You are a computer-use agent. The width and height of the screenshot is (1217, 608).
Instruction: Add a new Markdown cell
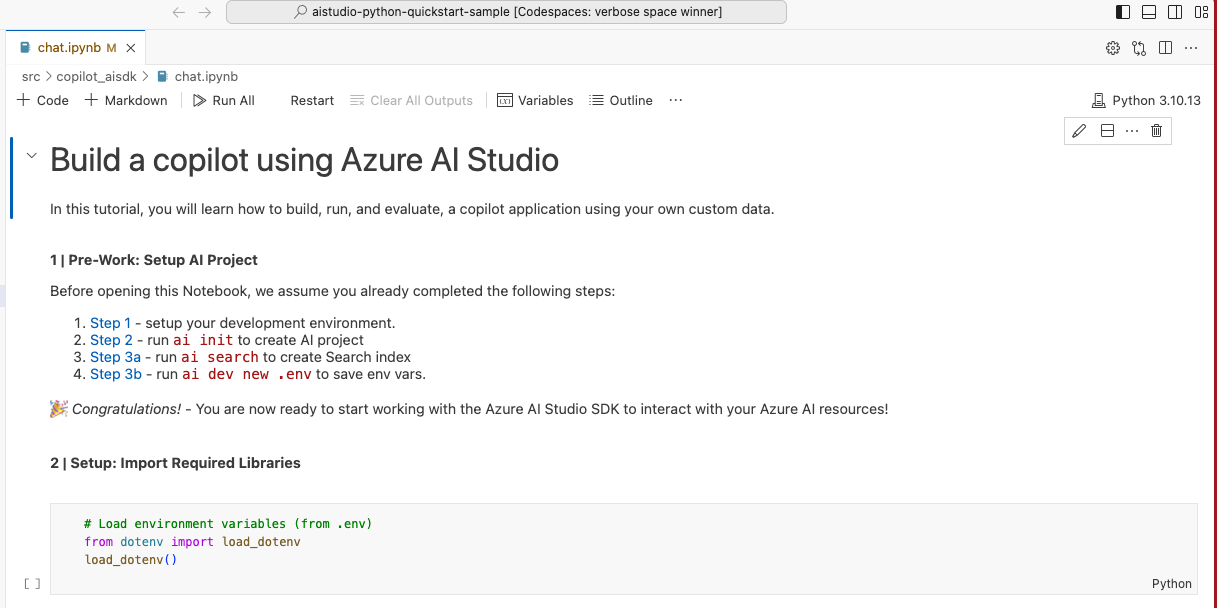point(126,100)
